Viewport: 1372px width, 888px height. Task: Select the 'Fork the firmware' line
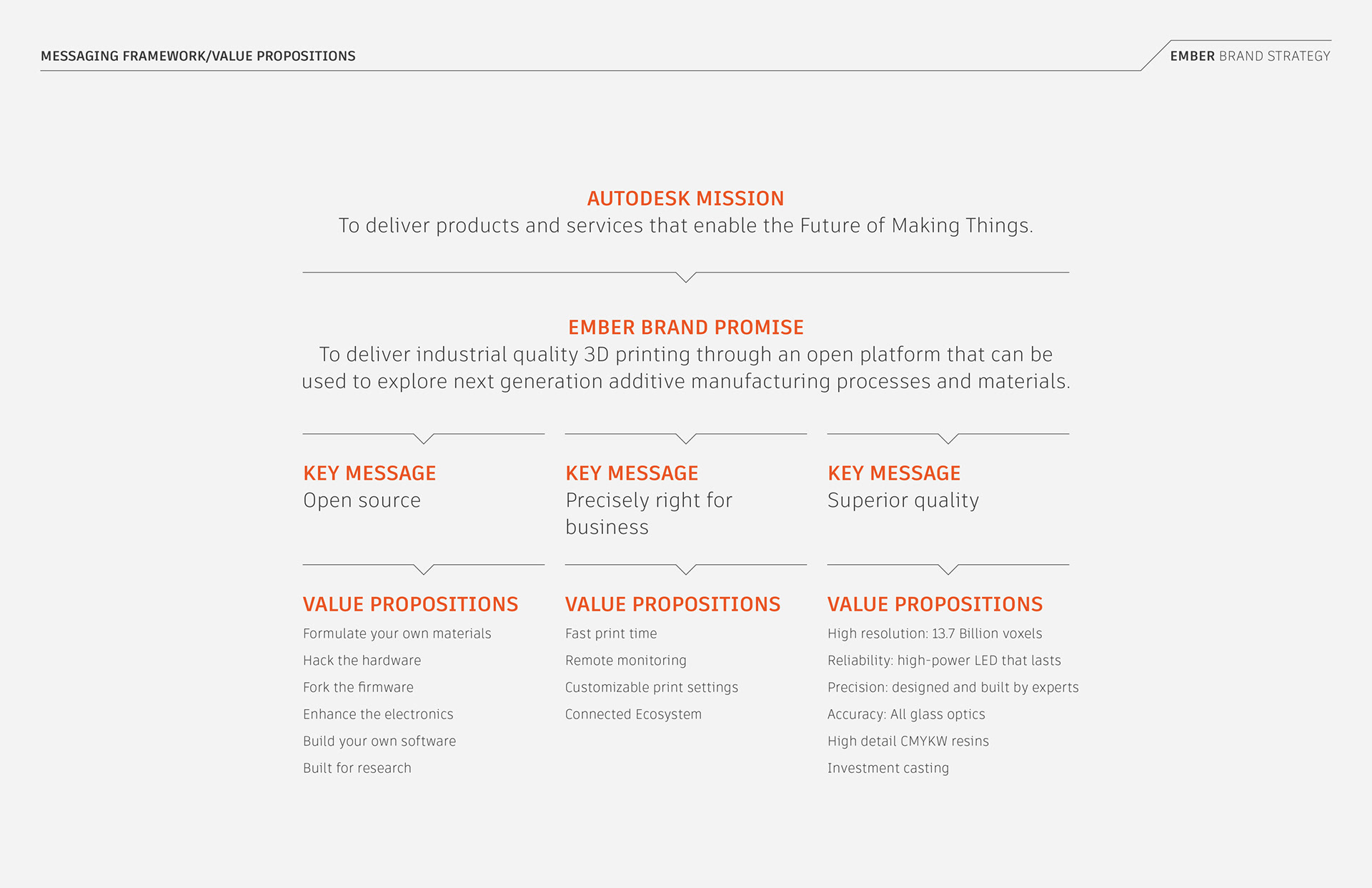point(358,687)
